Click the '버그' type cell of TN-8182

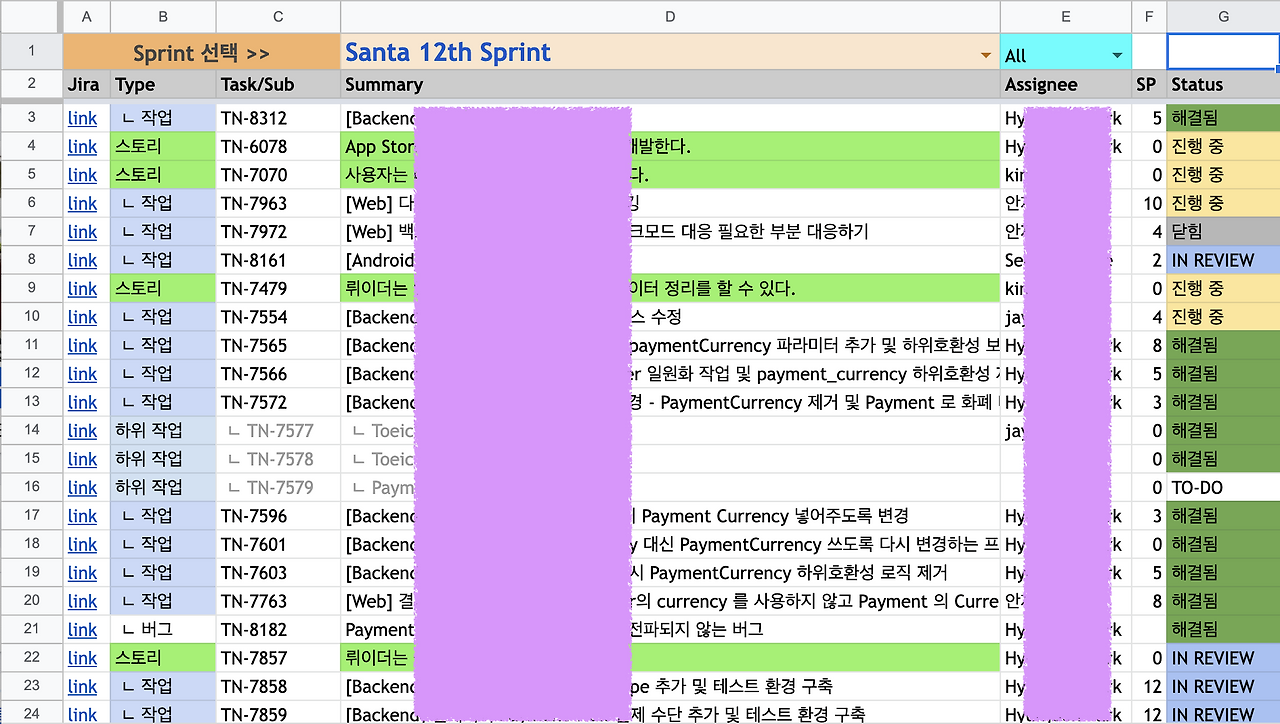tap(163, 630)
